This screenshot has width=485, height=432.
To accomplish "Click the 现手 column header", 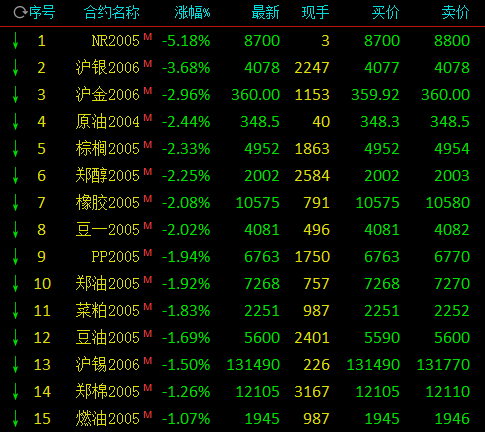I will [315, 13].
